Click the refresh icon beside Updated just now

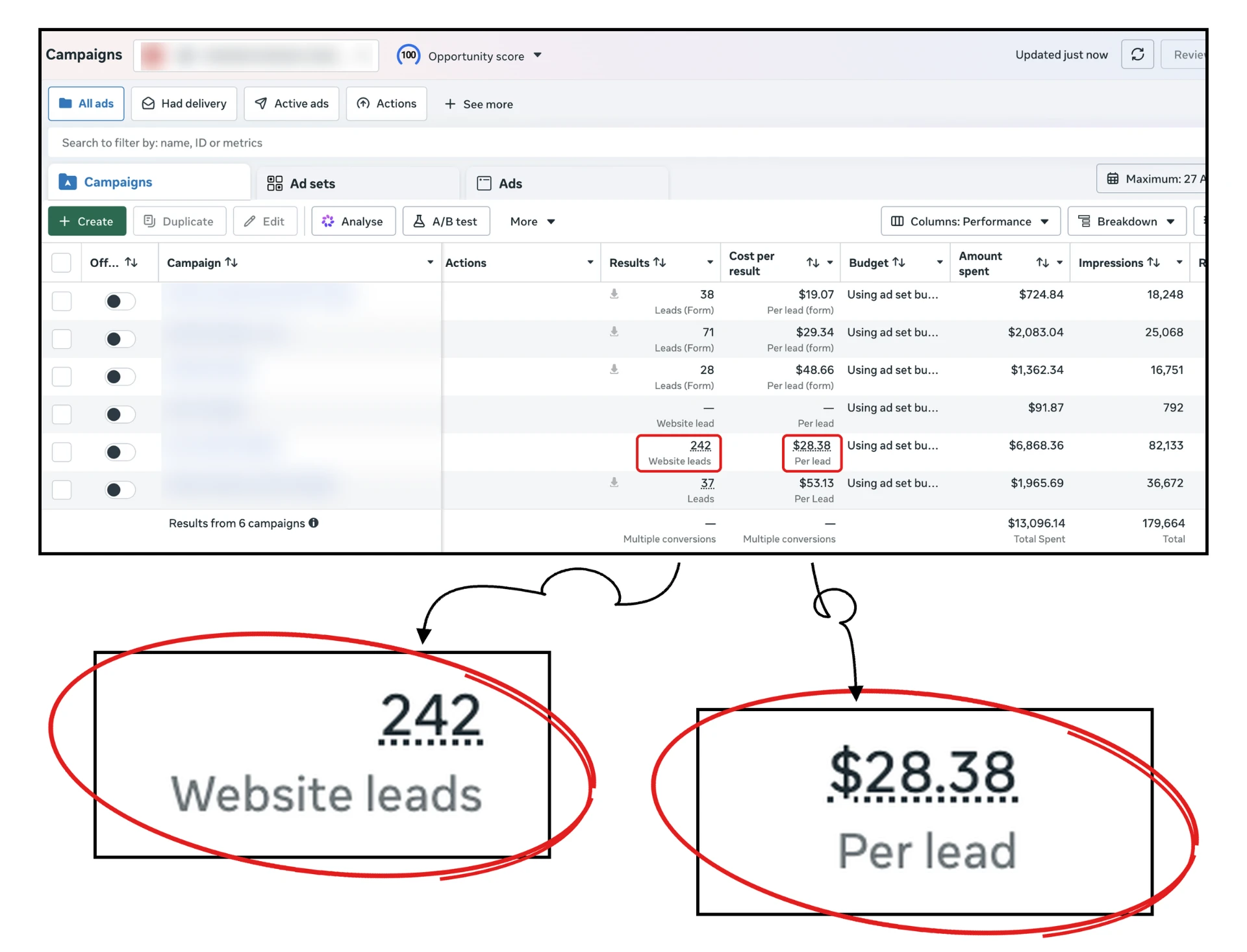(1137, 55)
